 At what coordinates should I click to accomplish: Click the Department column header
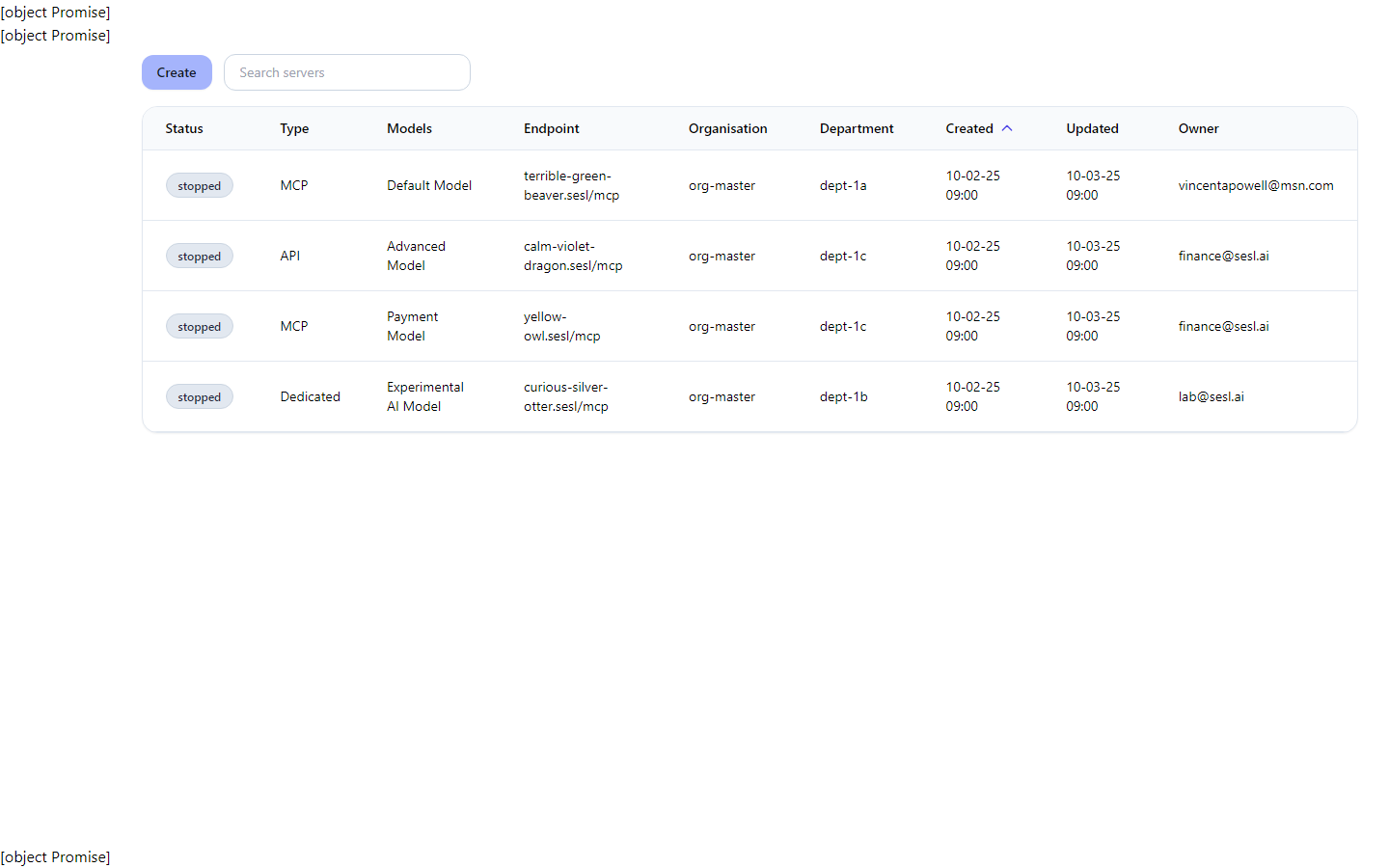pos(857,128)
